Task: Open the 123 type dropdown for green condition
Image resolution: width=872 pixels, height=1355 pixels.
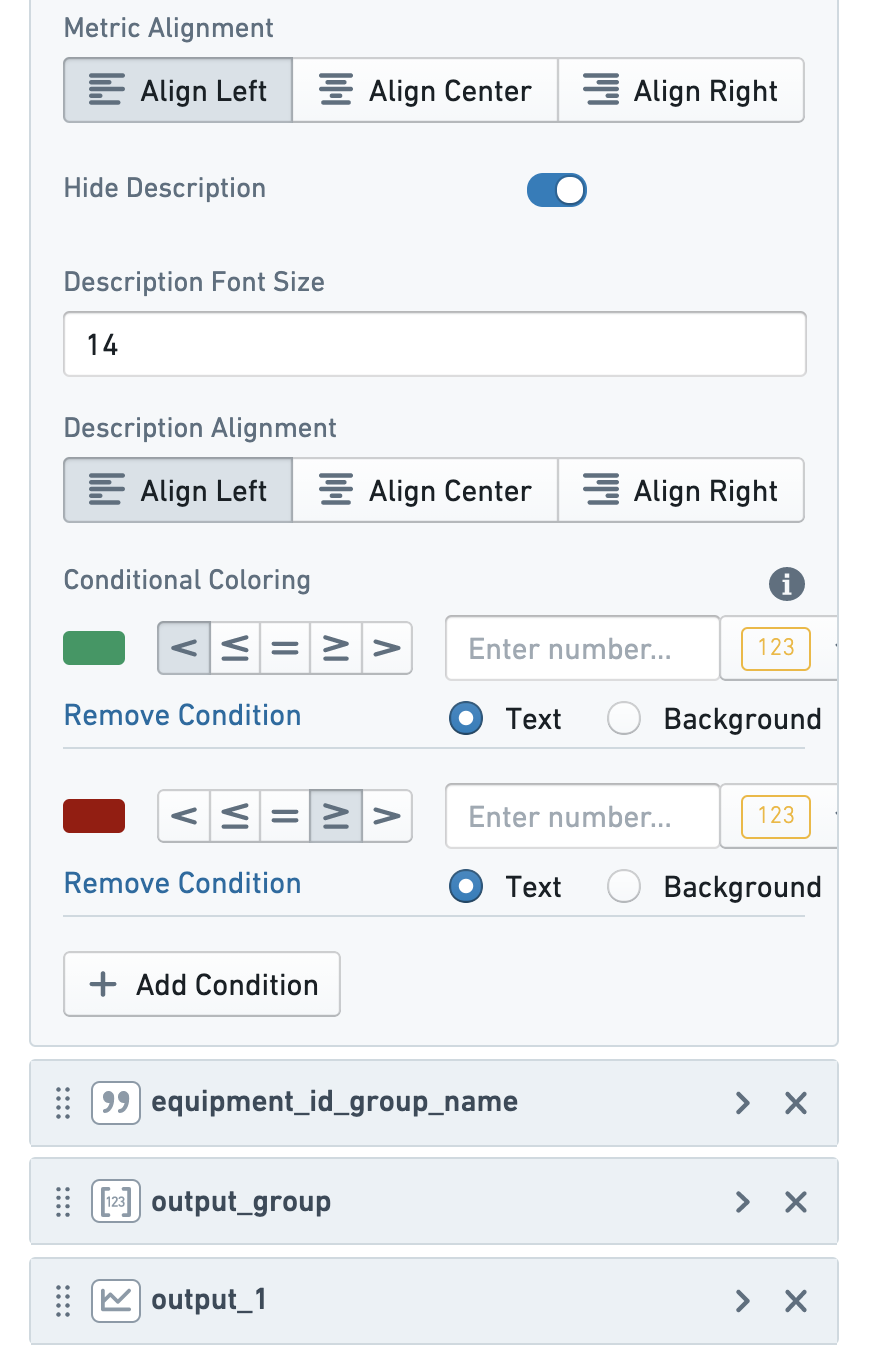Action: [x=780, y=648]
